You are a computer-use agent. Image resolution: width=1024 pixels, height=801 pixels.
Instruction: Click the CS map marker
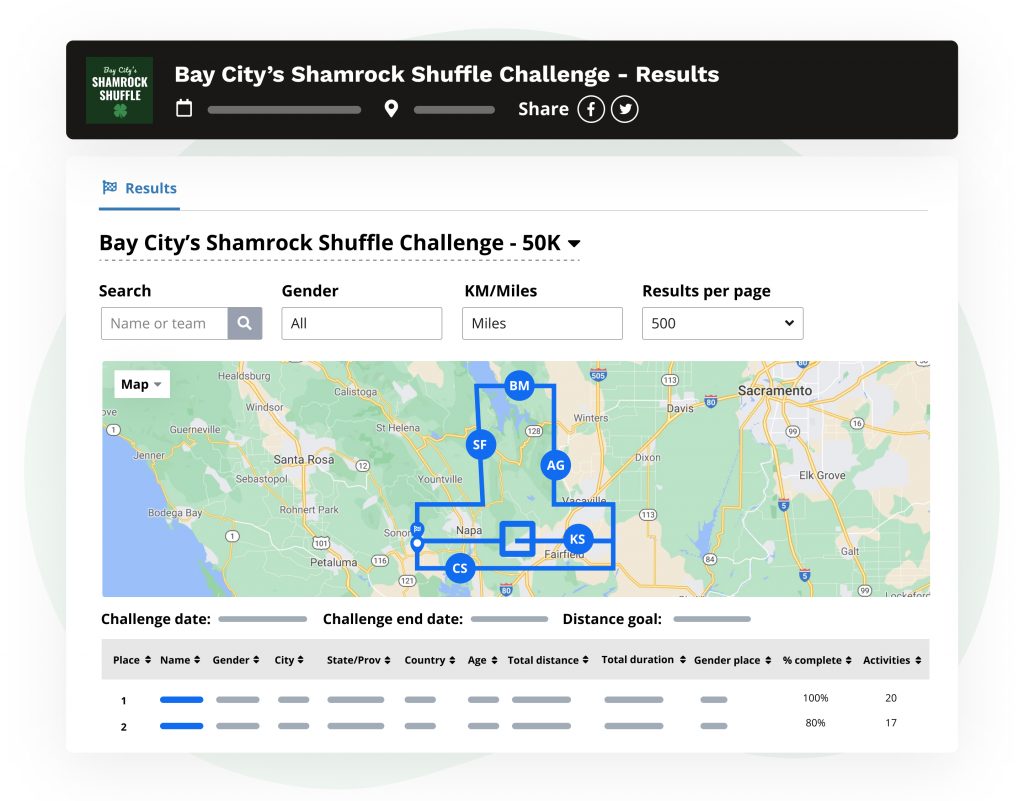tap(459, 568)
